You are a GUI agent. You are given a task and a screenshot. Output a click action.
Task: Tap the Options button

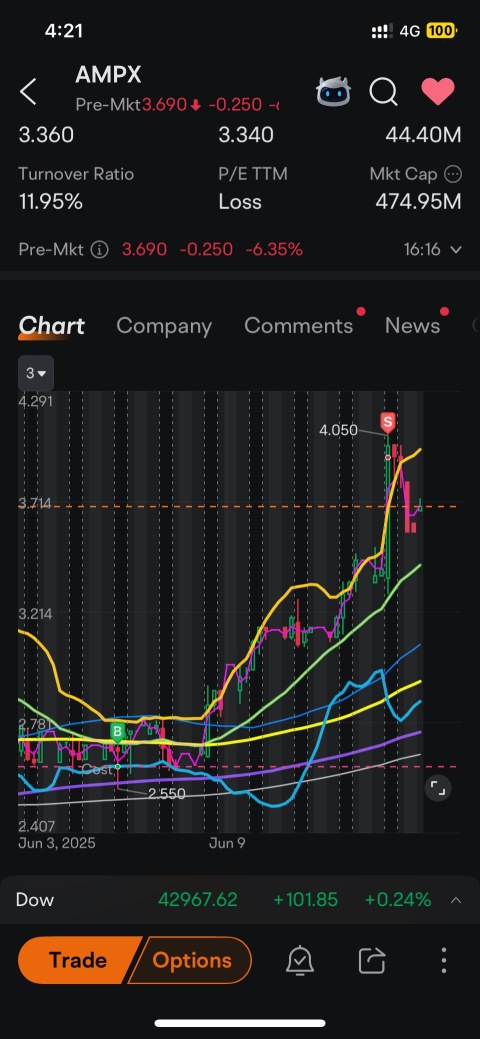(x=192, y=960)
